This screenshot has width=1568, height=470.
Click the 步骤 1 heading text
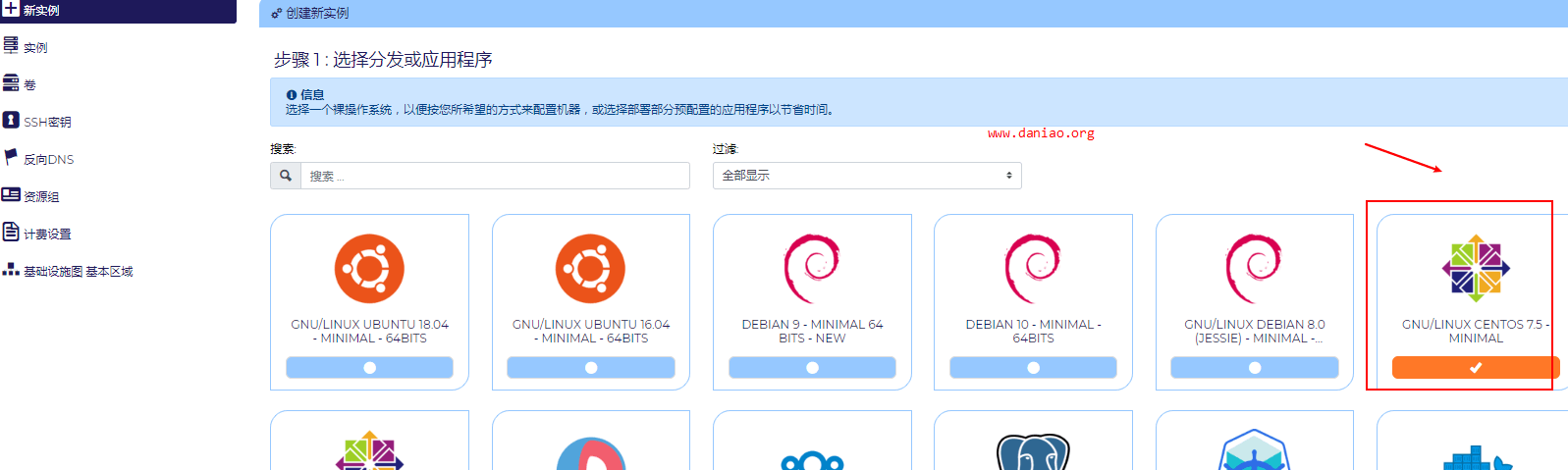[x=383, y=60]
